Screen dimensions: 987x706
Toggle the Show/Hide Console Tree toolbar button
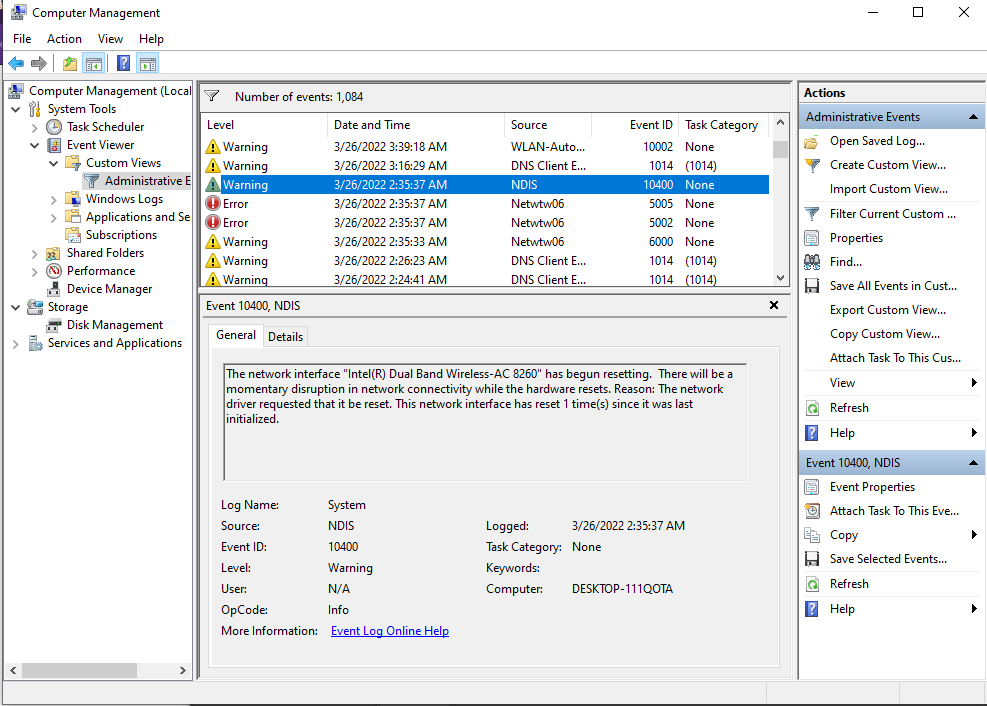93,62
